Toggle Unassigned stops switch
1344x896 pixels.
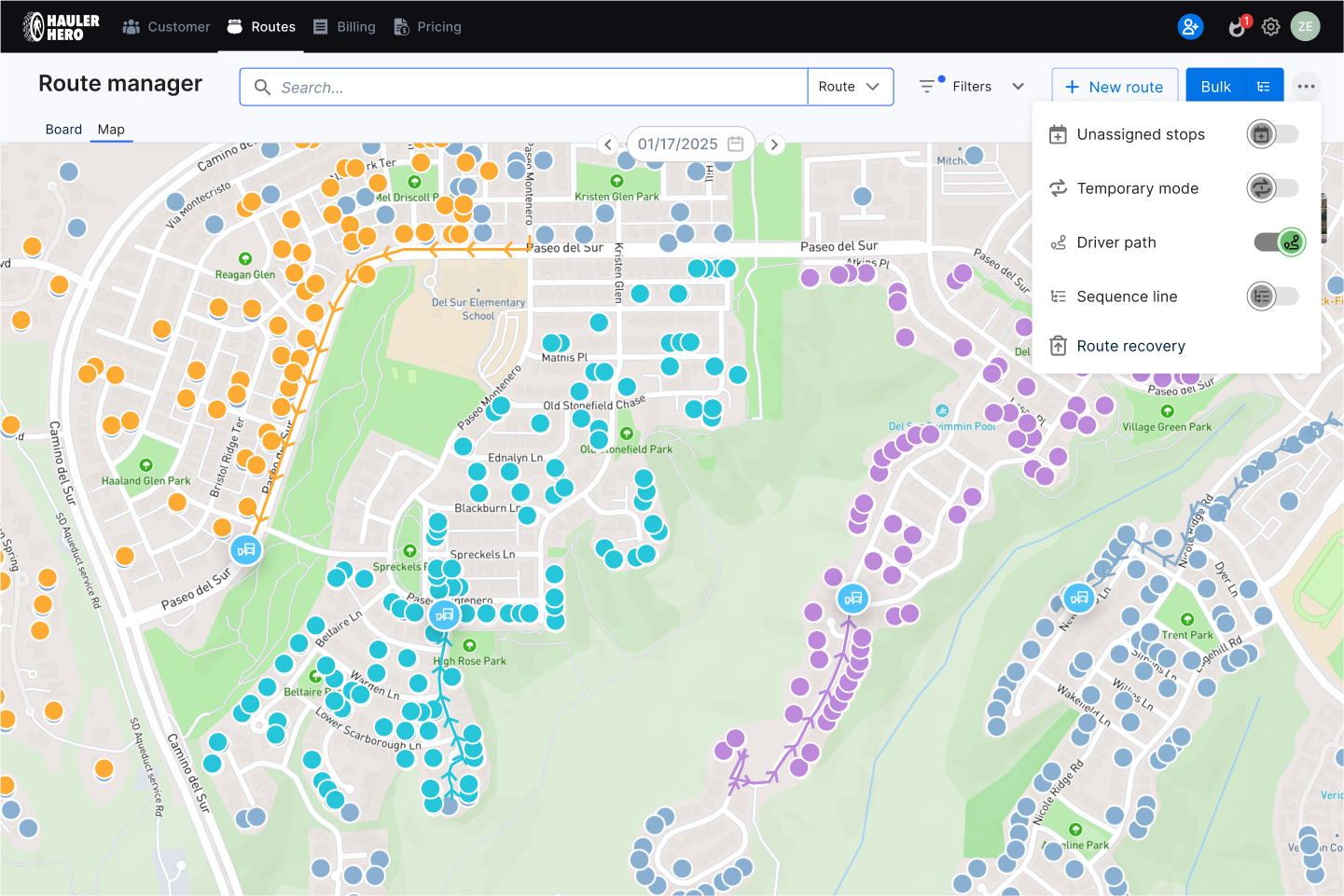[1274, 134]
